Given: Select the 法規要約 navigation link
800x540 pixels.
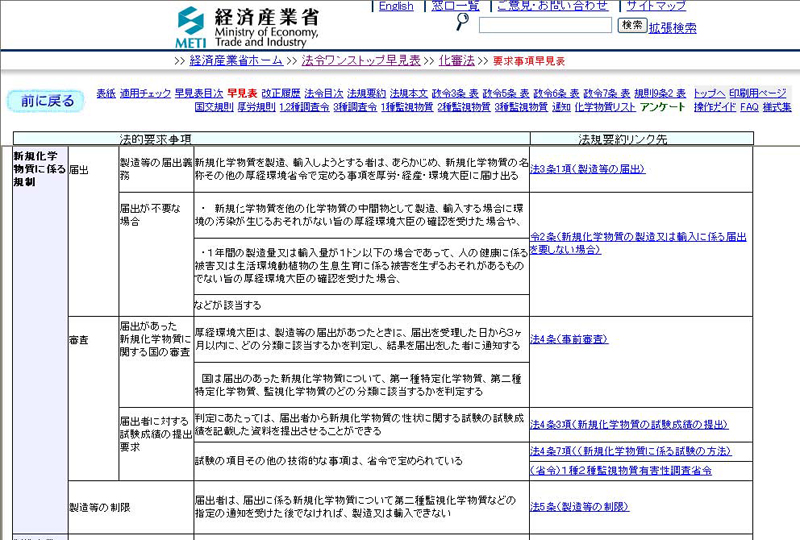Looking at the screenshot, I should 366,93.
